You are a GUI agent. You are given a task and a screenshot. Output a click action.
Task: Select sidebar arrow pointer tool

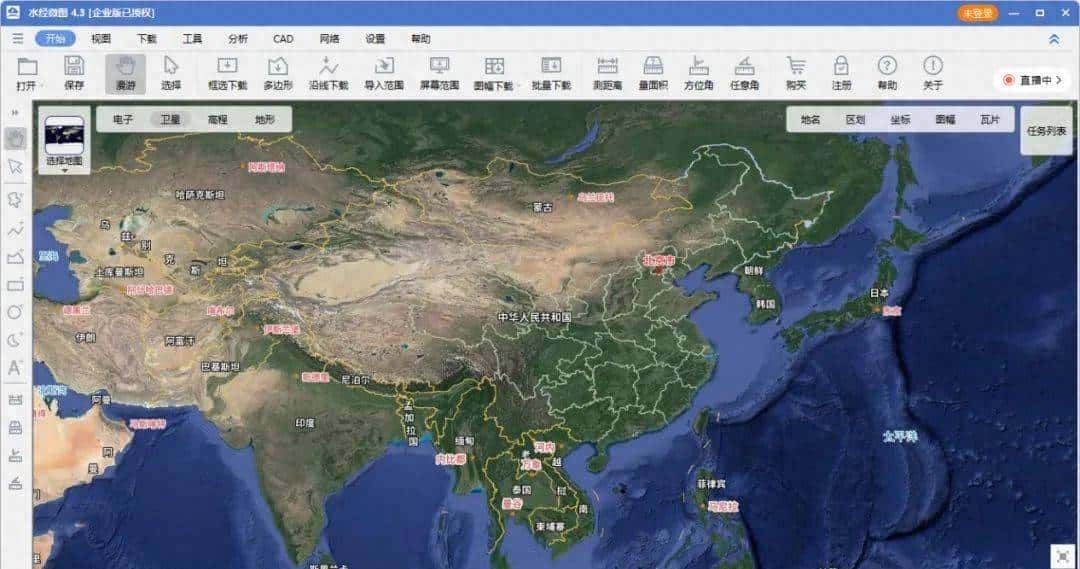[x=15, y=167]
